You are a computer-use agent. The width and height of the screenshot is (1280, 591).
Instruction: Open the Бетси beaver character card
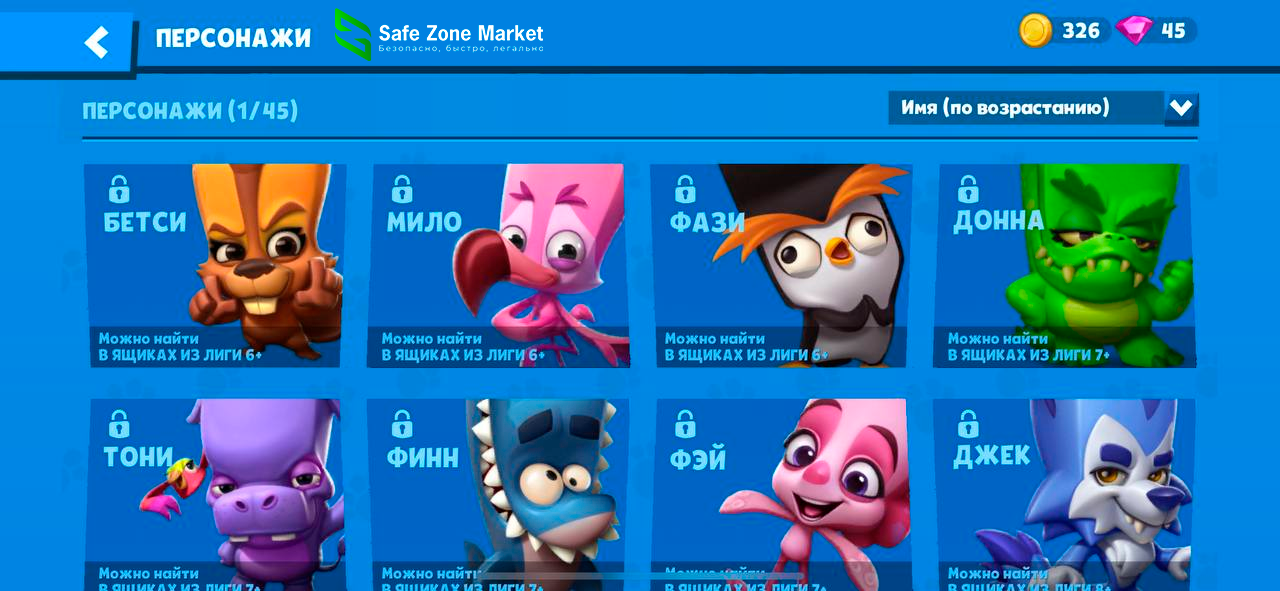pyautogui.click(x=214, y=266)
